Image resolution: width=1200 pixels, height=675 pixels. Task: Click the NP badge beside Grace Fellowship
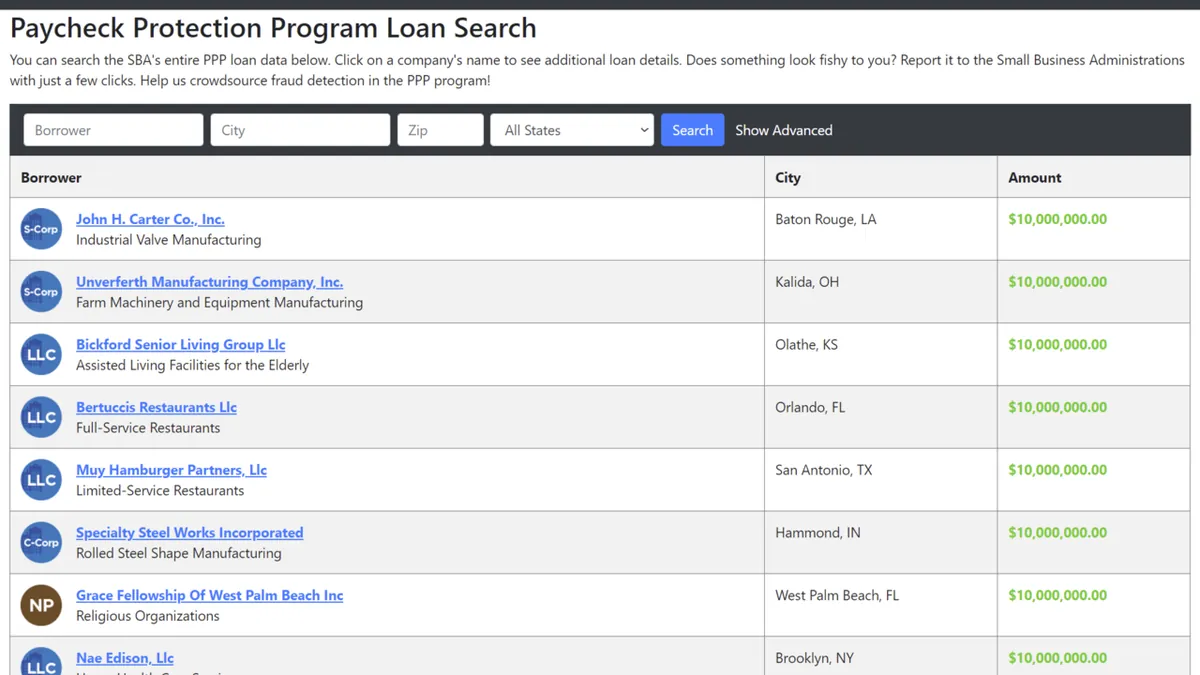click(x=41, y=605)
